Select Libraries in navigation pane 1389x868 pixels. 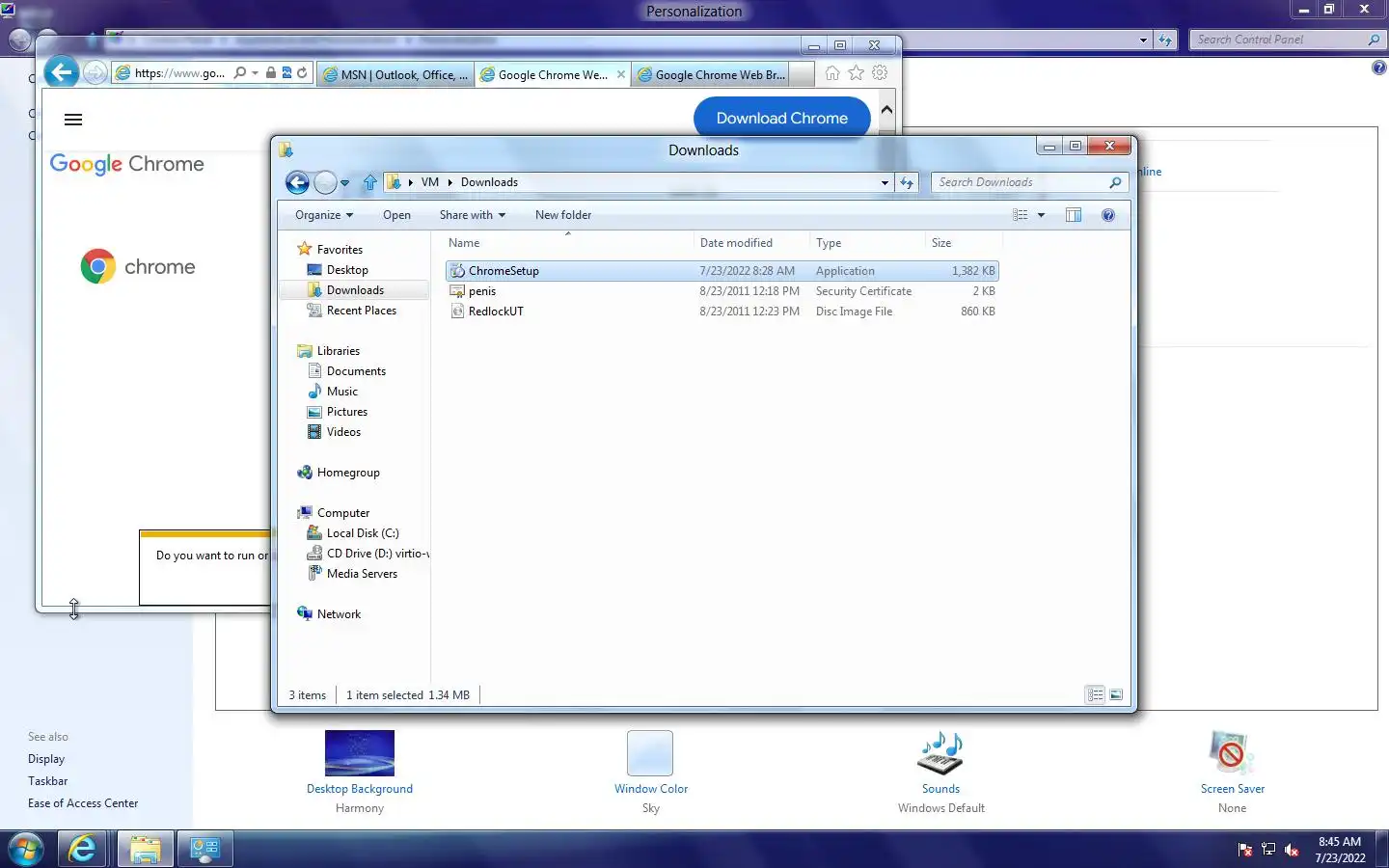(338, 351)
